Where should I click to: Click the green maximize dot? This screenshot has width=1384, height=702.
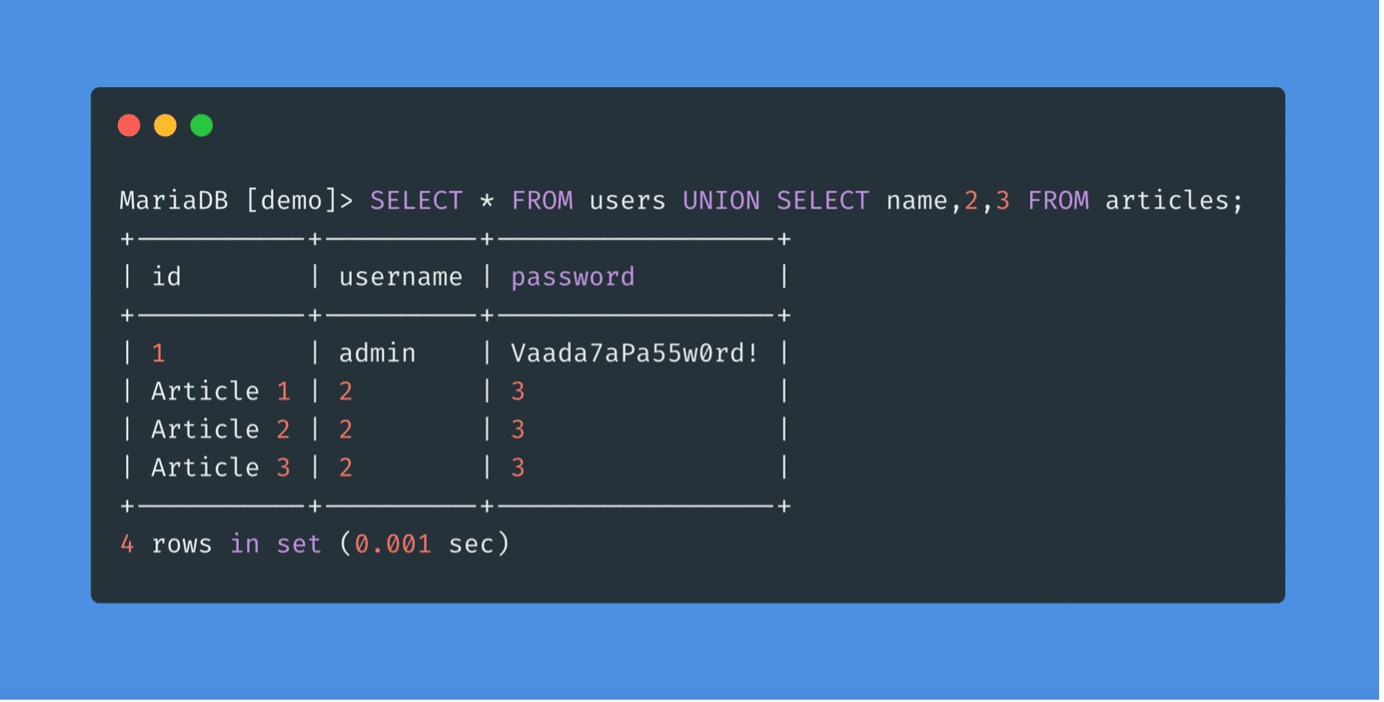pos(202,126)
